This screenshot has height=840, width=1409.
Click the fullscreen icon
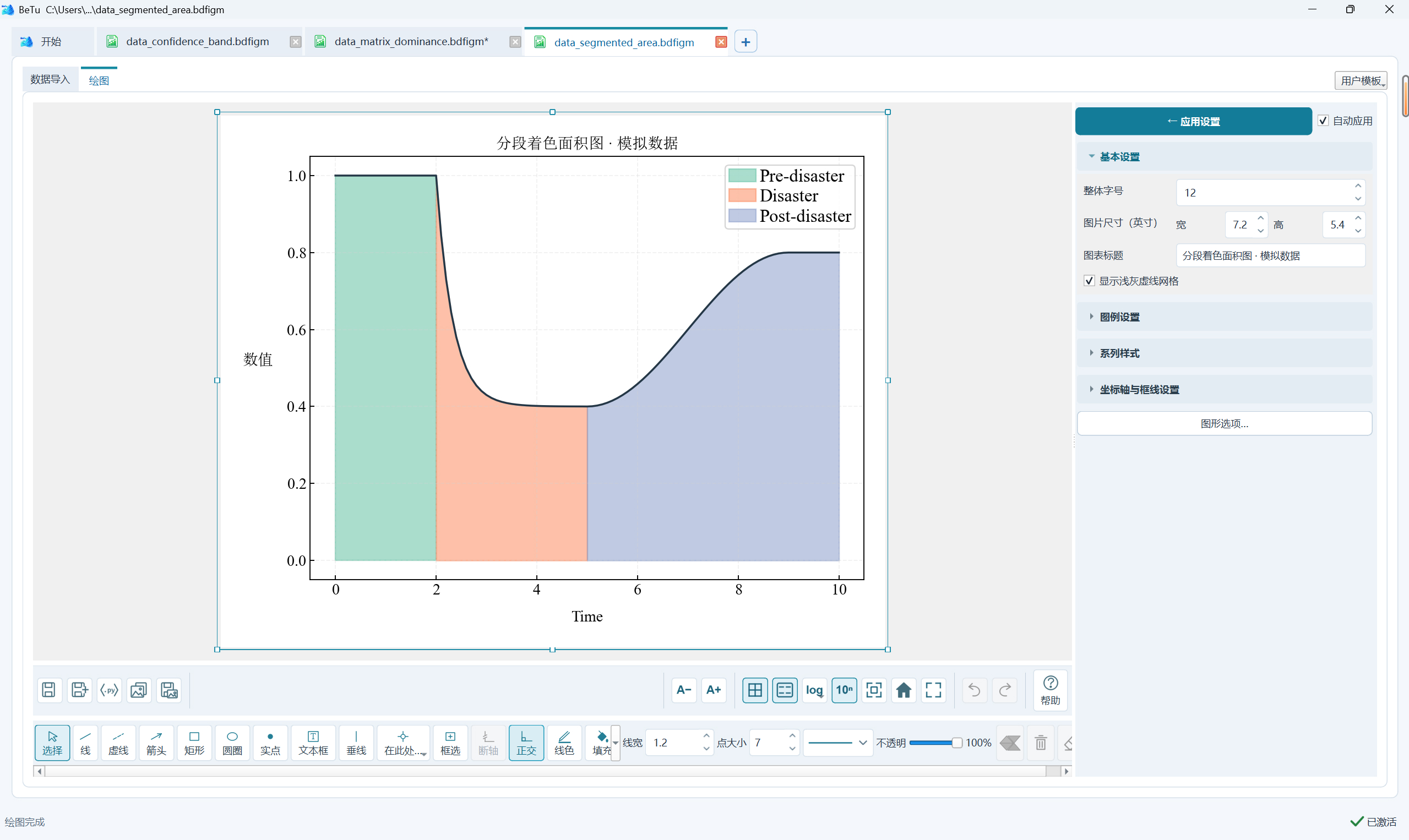click(933, 690)
